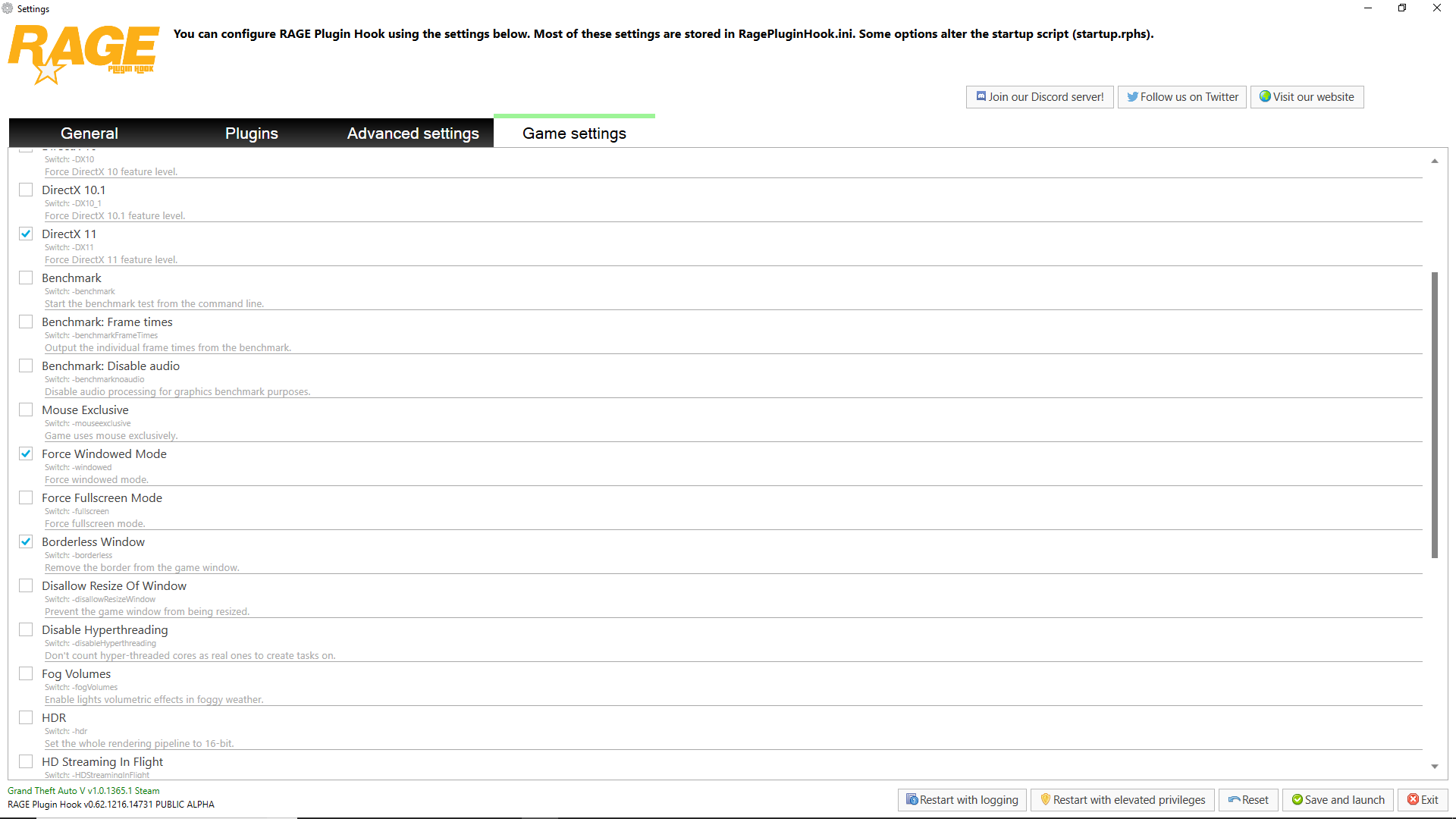Check the Mouse Exclusive option
The image size is (1456, 819).
click(x=26, y=409)
